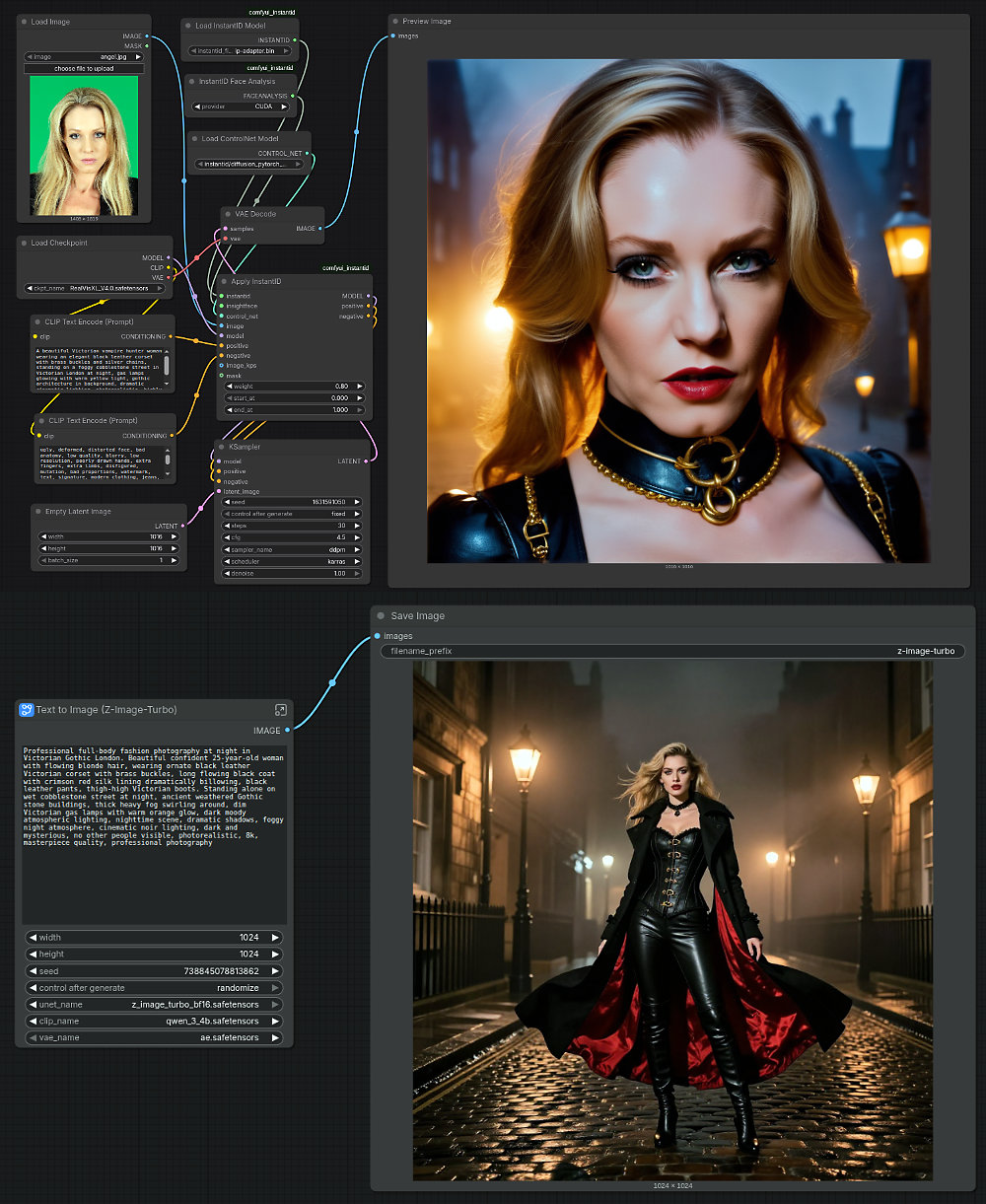Increase the steps value in KSampler
The width and height of the screenshot is (986, 1204).
click(x=359, y=525)
